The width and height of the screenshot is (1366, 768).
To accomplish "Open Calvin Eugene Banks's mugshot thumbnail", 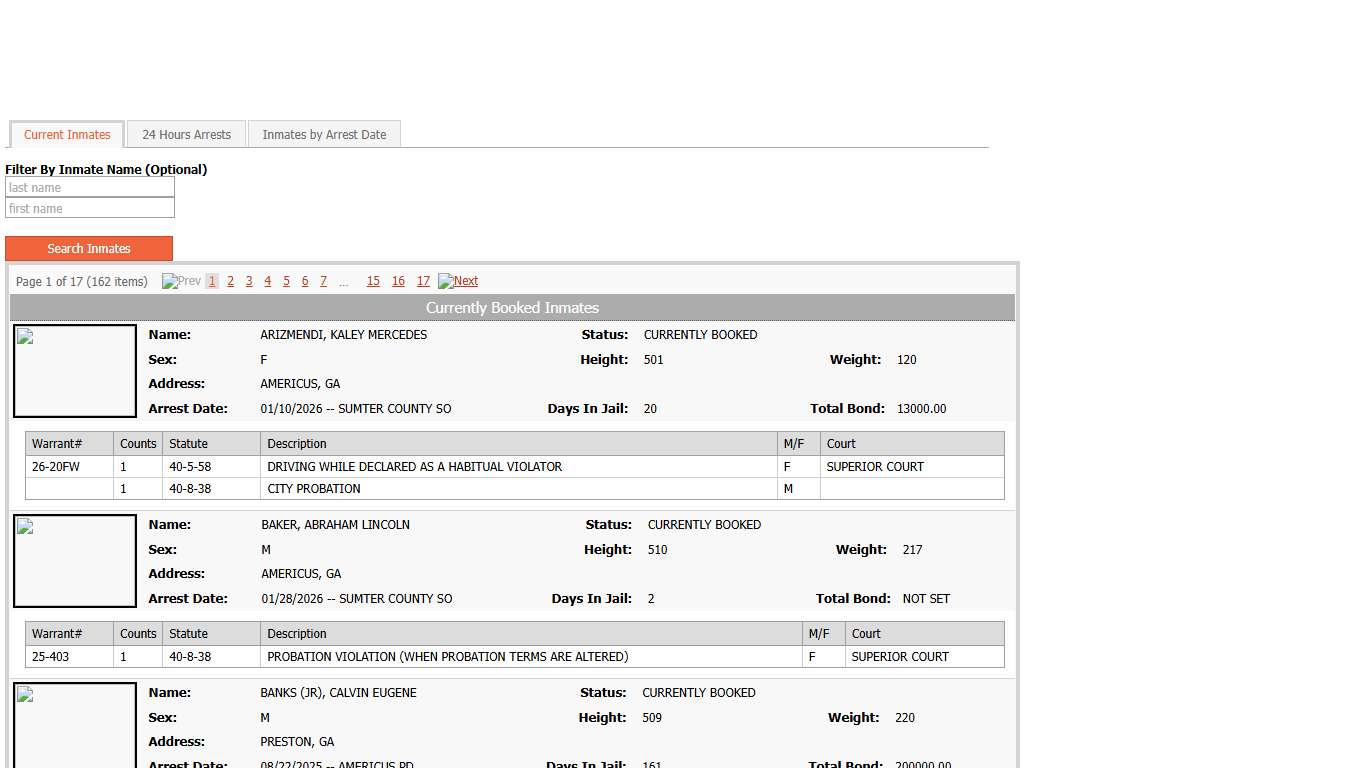I will click(x=75, y=725).
